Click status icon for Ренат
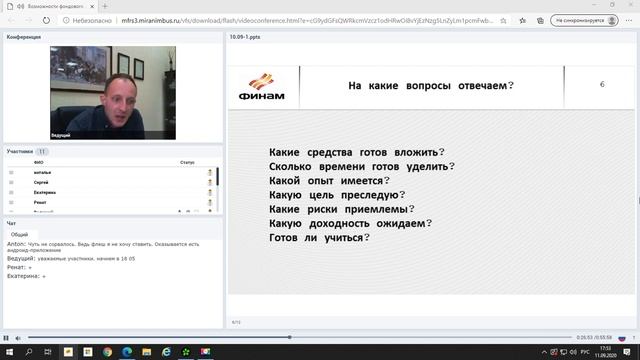 coord(210,202)
